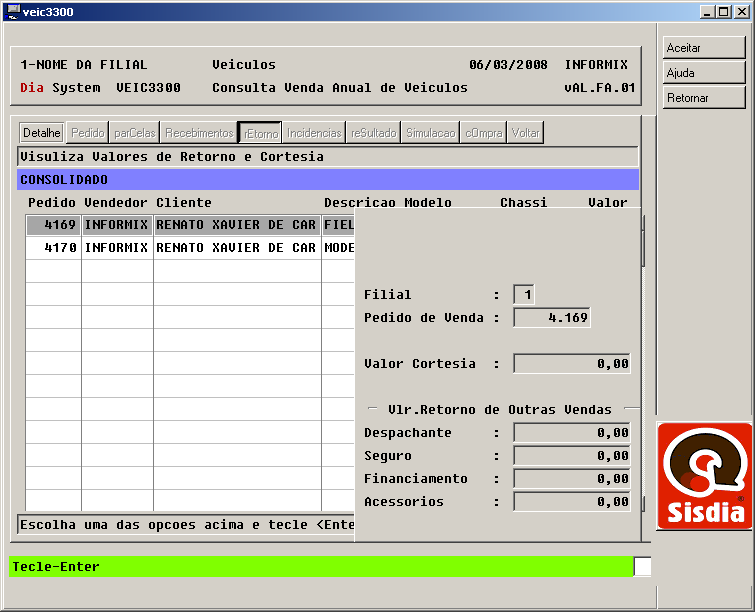Click the Acessorios value field
The width and height of the screenshot is (755, 612).
tap(572, 502)
